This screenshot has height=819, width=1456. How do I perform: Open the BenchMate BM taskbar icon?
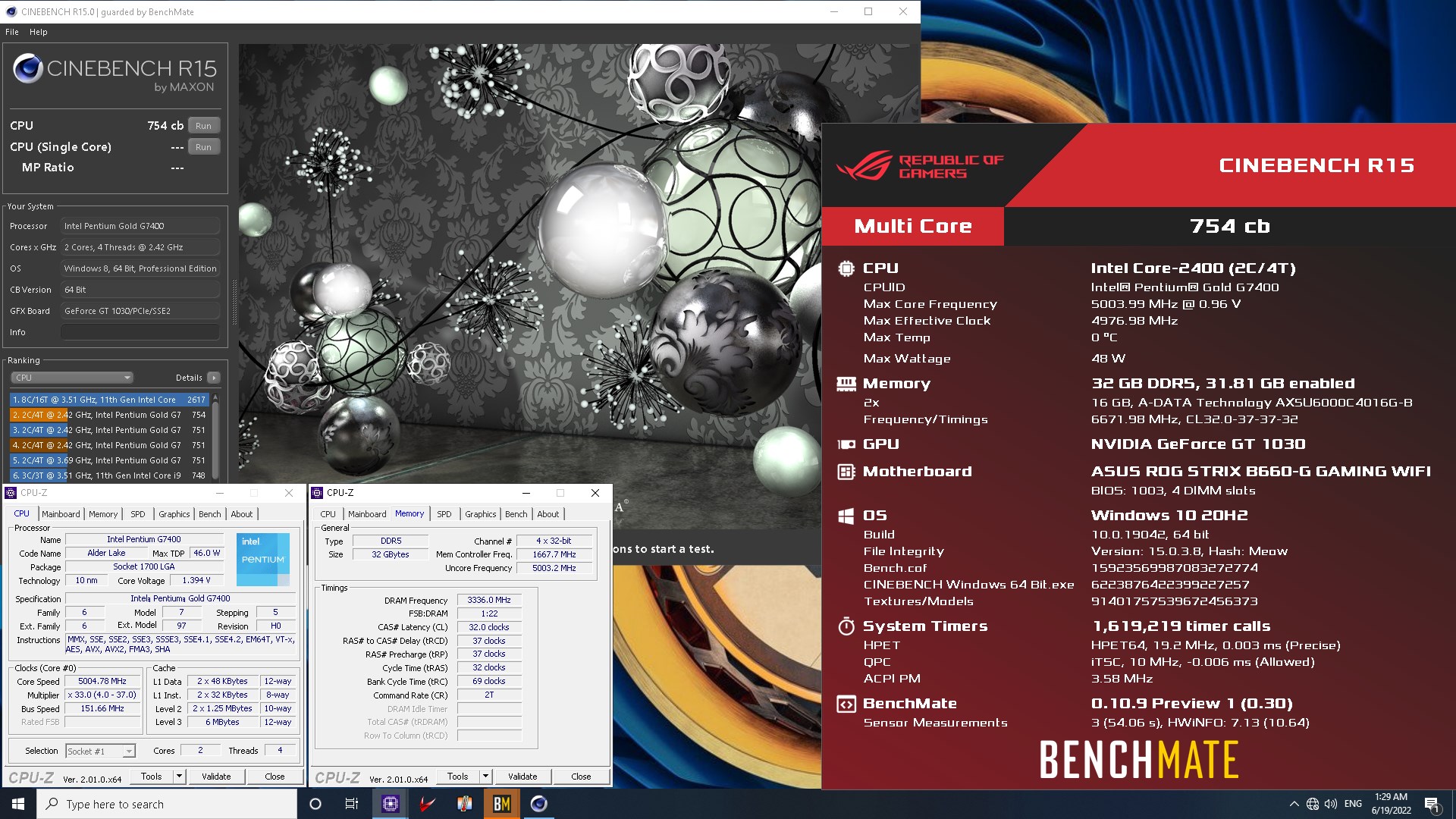pos(502,804)
